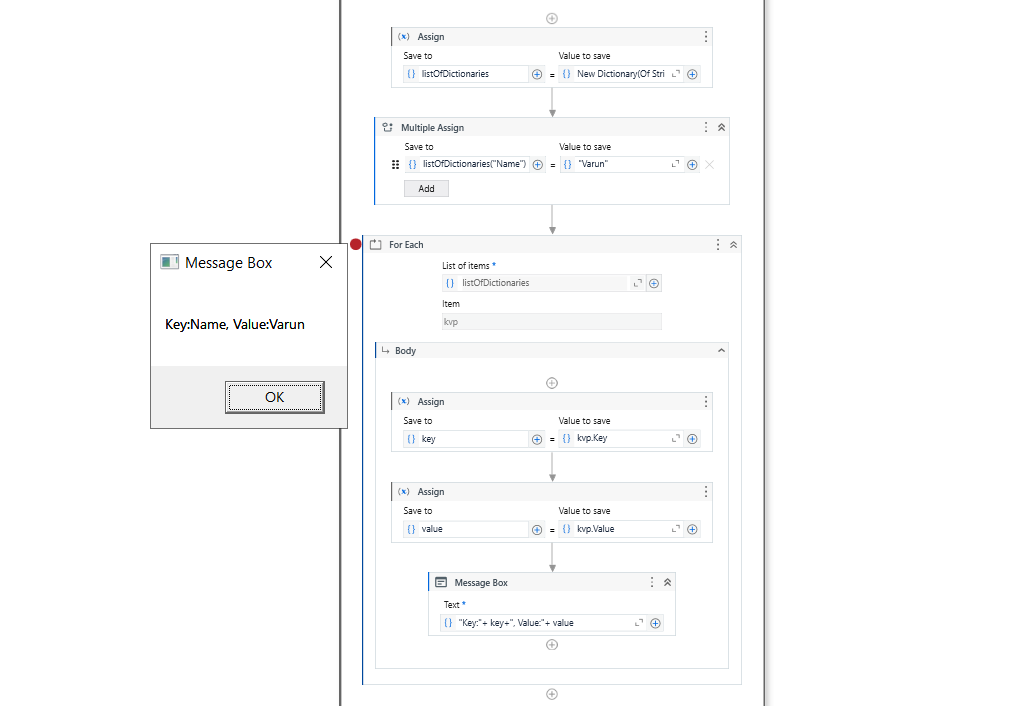Open Multiple Assign options menu
The image size is (1036, 706).
pyautogui.click(x=706, y=127)
